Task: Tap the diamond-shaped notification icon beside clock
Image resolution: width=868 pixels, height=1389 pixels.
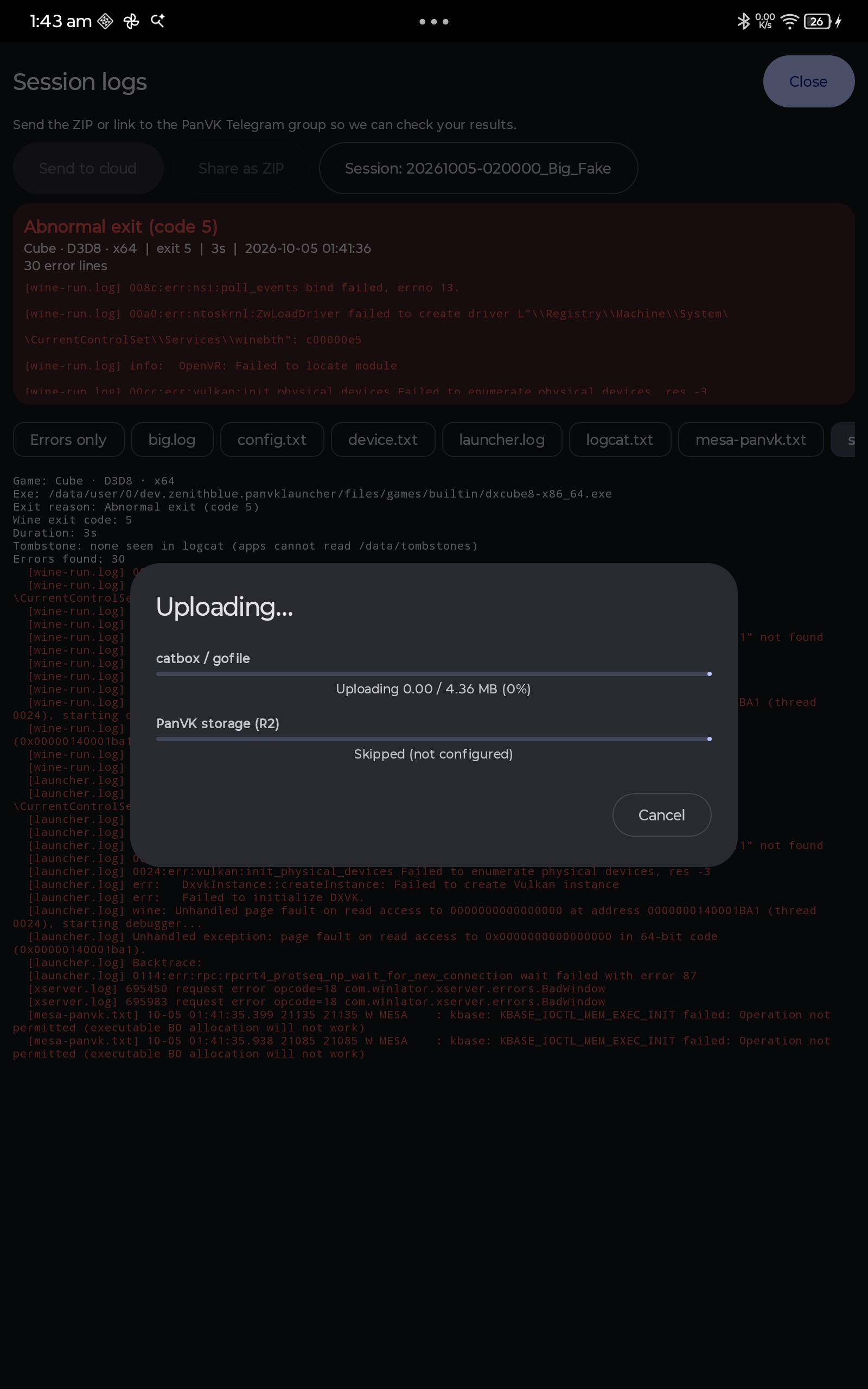Action: point(105,21)
